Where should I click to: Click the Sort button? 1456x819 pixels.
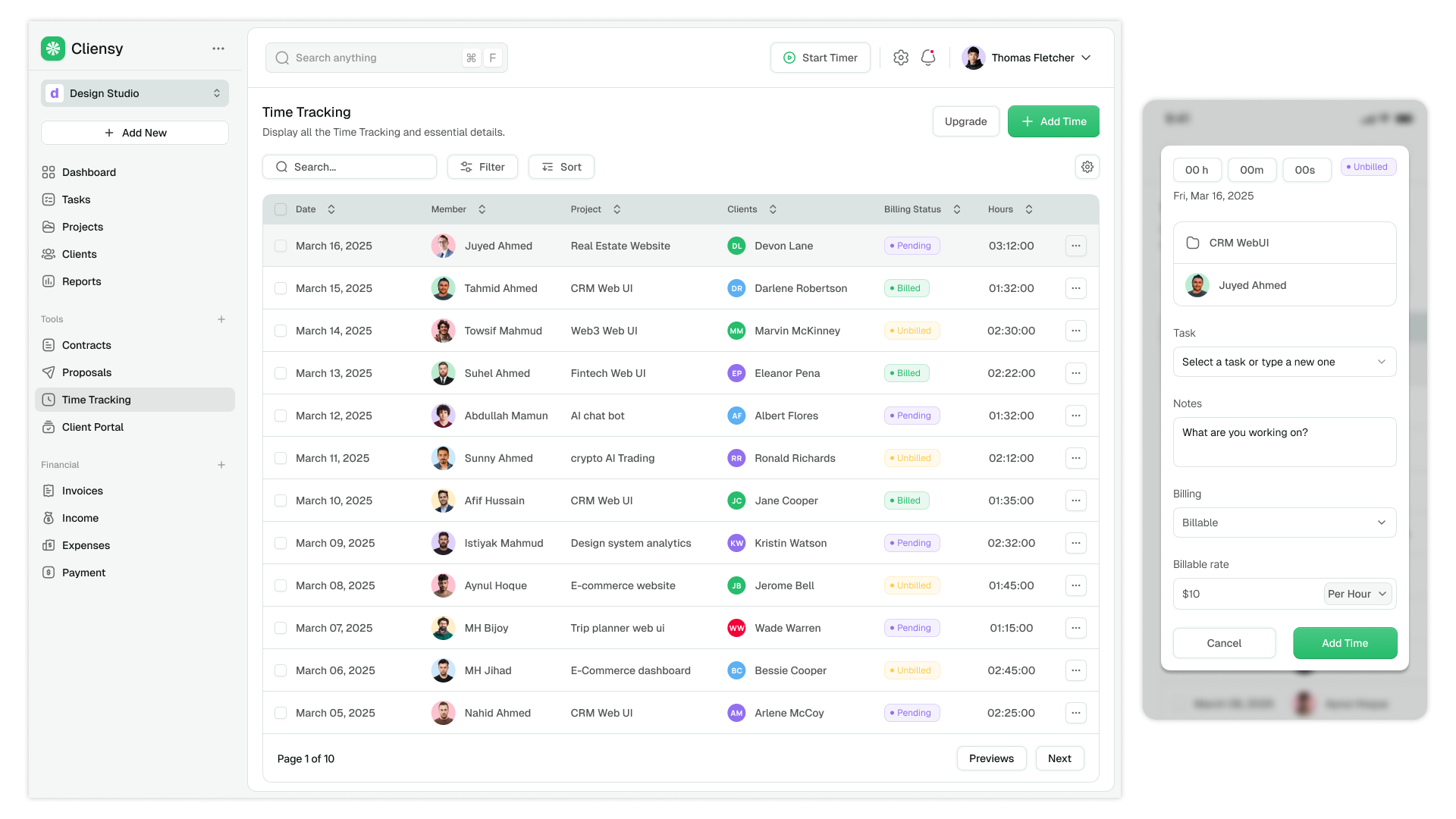561,167
